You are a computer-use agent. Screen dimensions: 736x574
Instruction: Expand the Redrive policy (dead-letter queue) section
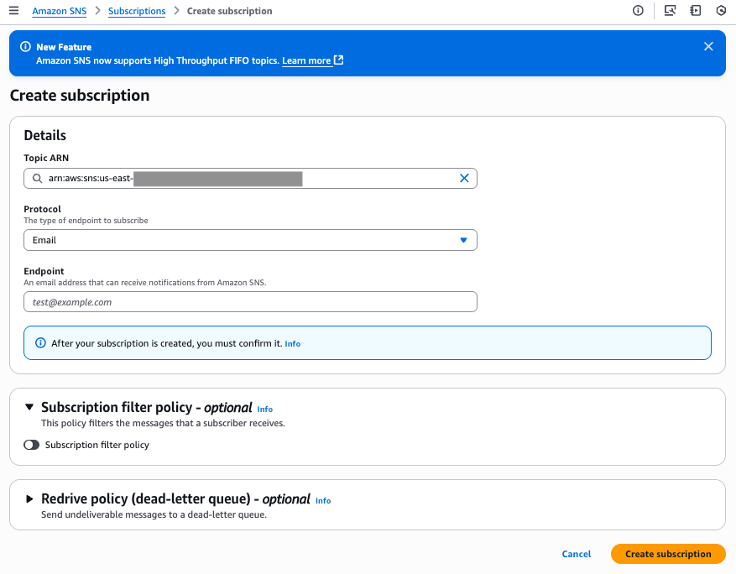[x=30, y=499]
